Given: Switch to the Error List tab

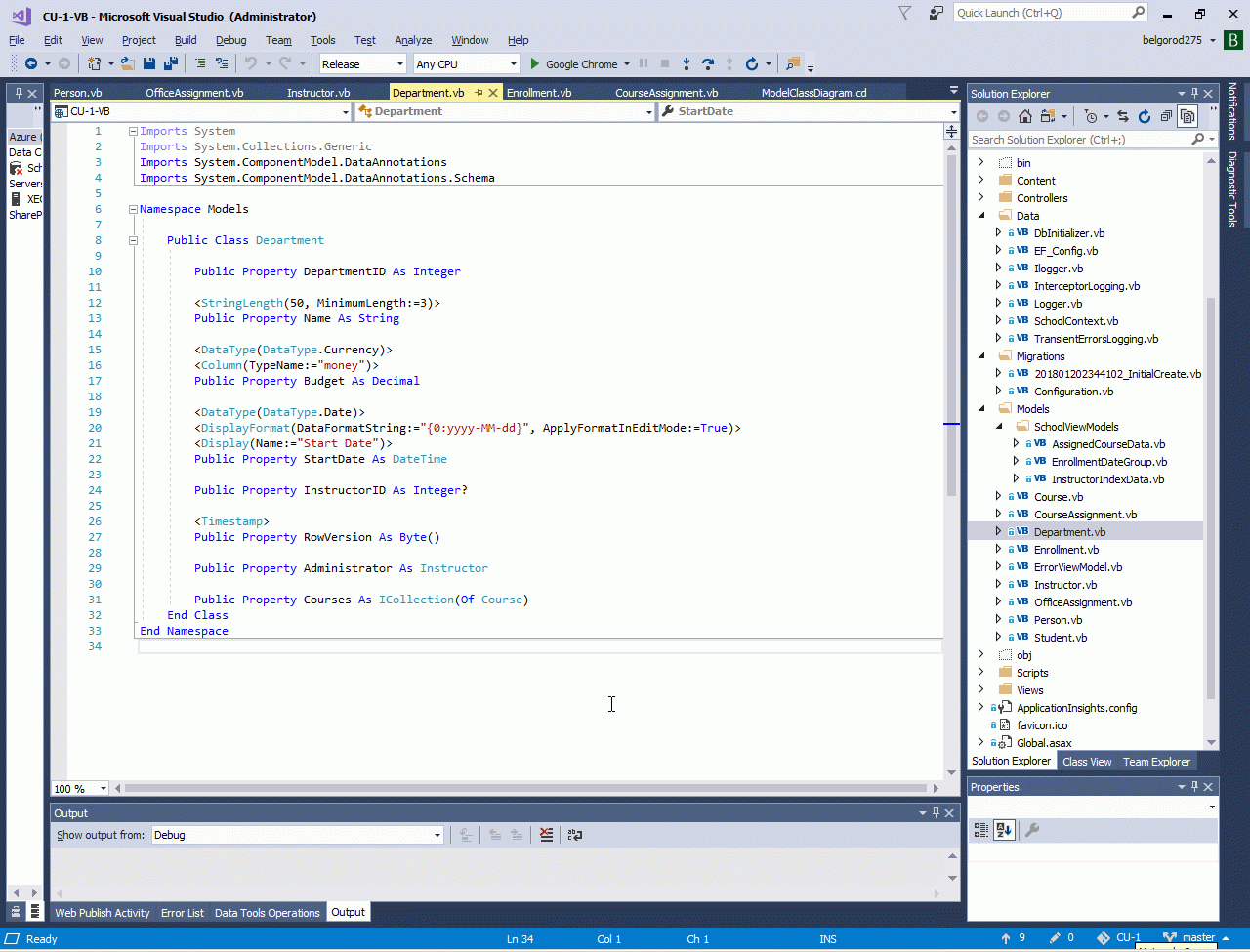Looking at the screenshot, I should coord(183,913).
